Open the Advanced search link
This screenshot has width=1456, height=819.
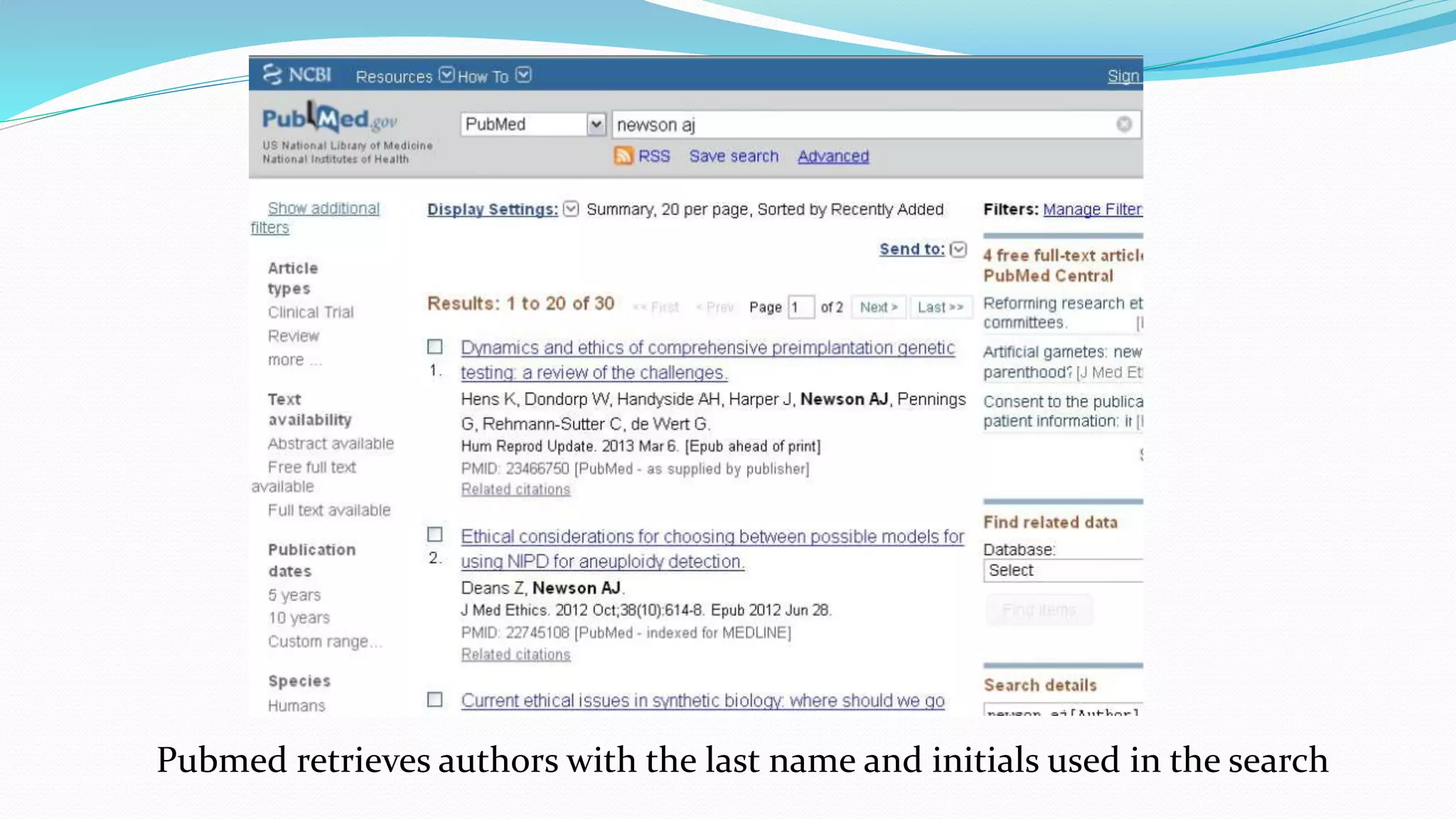coord(833,156)
